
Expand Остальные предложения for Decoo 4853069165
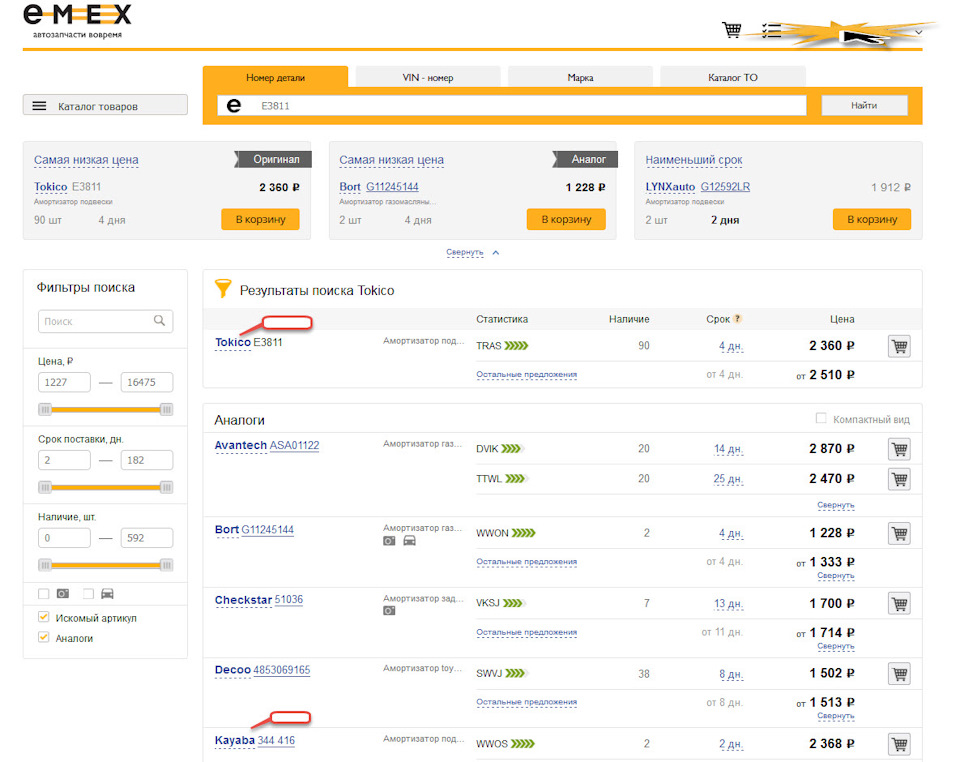point(527,702)
